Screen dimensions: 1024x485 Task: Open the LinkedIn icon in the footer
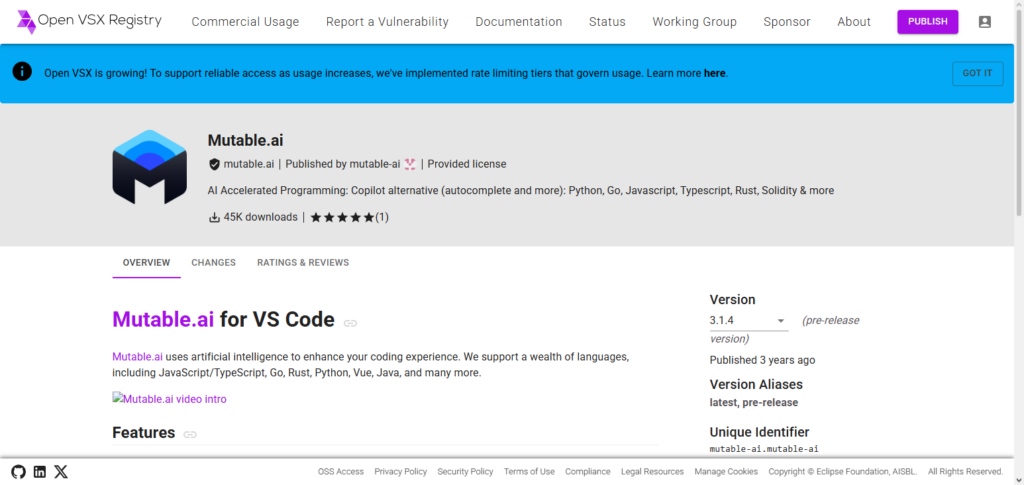[40, 471]
